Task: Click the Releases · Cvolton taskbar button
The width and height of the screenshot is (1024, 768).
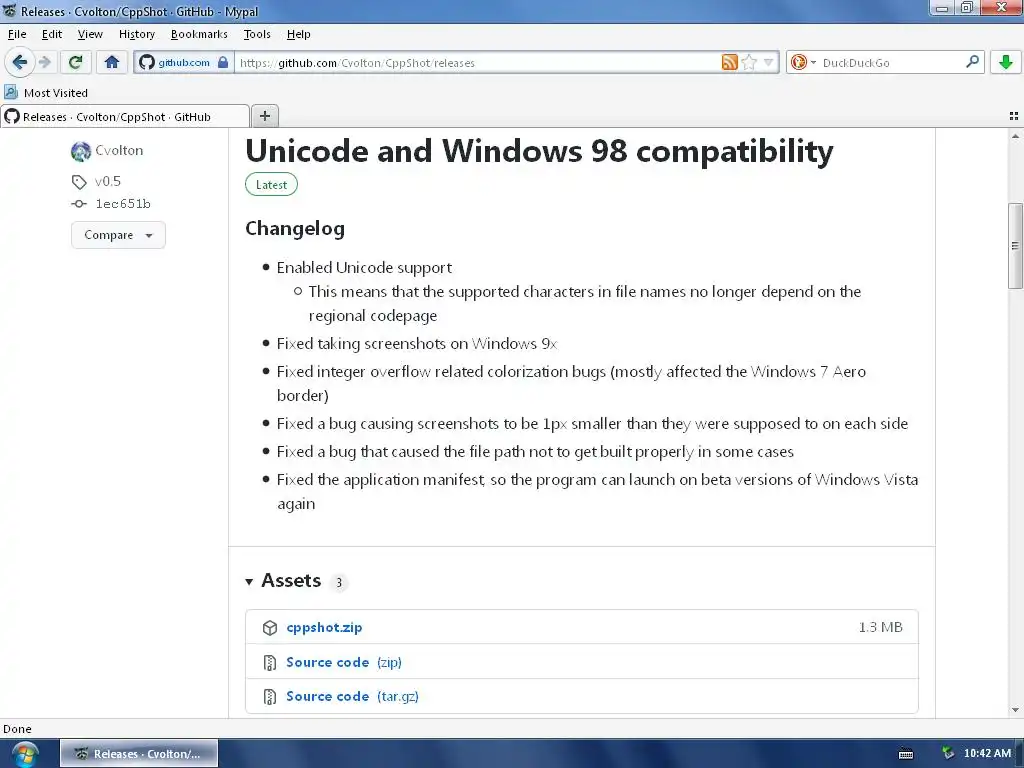Action: pyautogui.click(x=139, y=754)
